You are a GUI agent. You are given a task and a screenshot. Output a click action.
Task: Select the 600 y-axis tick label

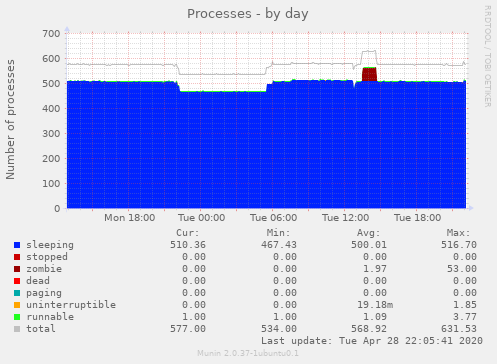(x=51, y=59)
